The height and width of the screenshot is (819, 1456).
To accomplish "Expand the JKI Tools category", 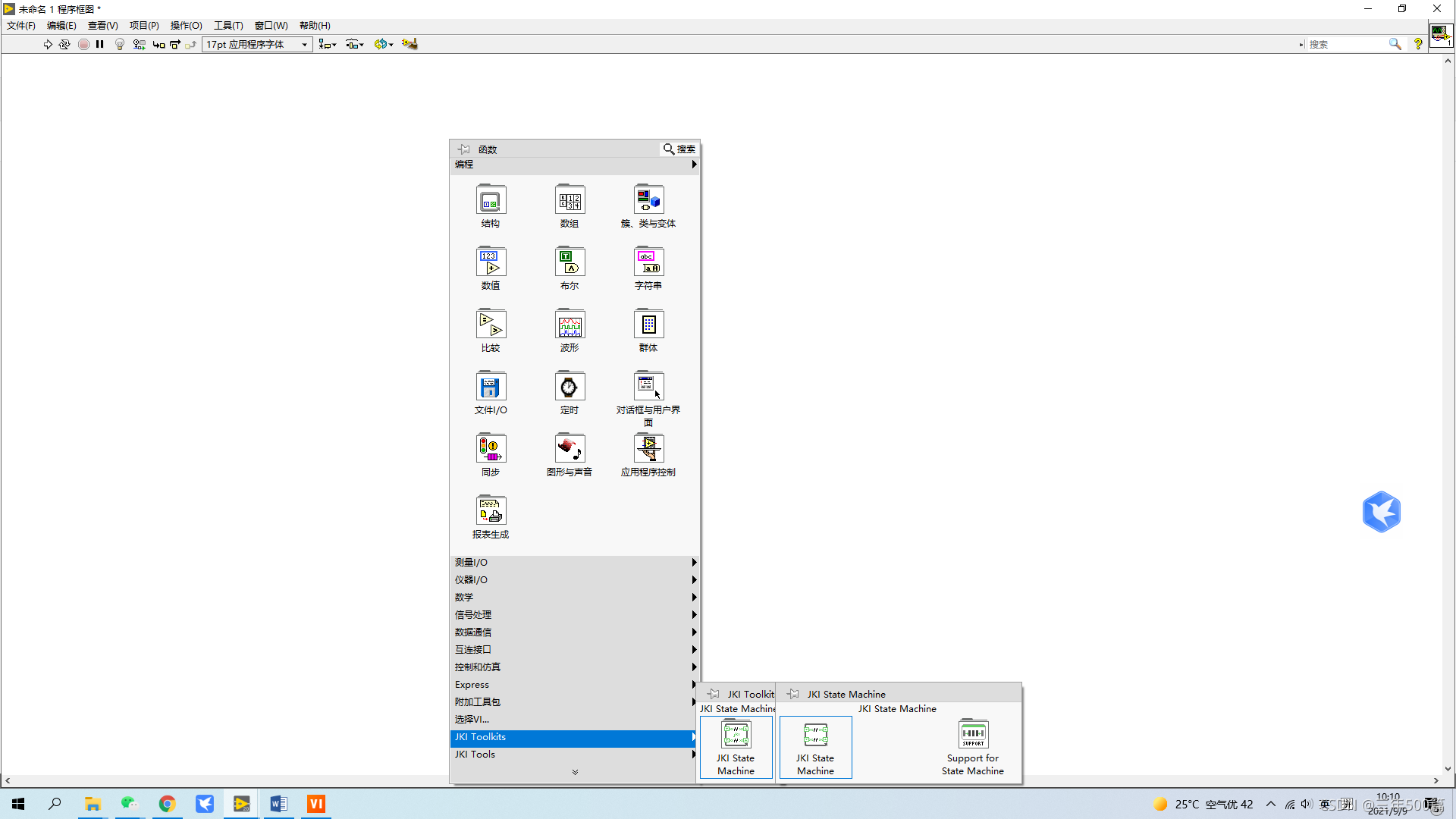I will coord(575,755).
